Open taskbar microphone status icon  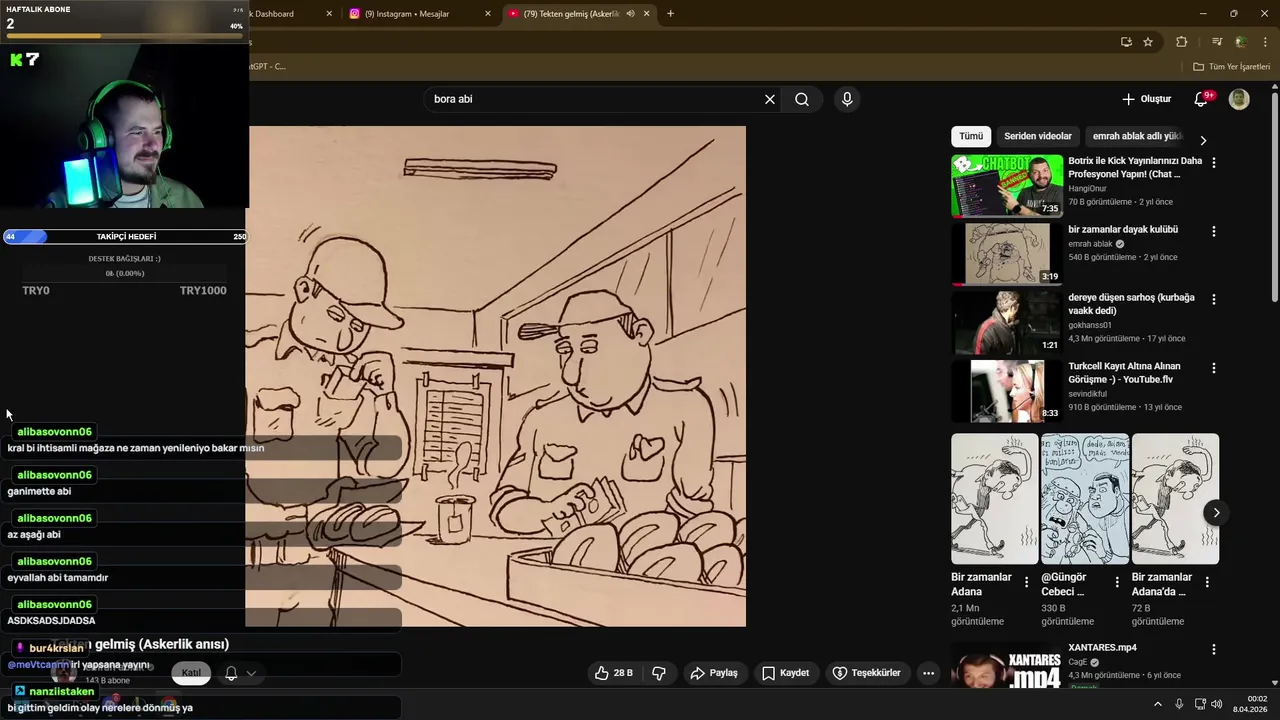1180,704
